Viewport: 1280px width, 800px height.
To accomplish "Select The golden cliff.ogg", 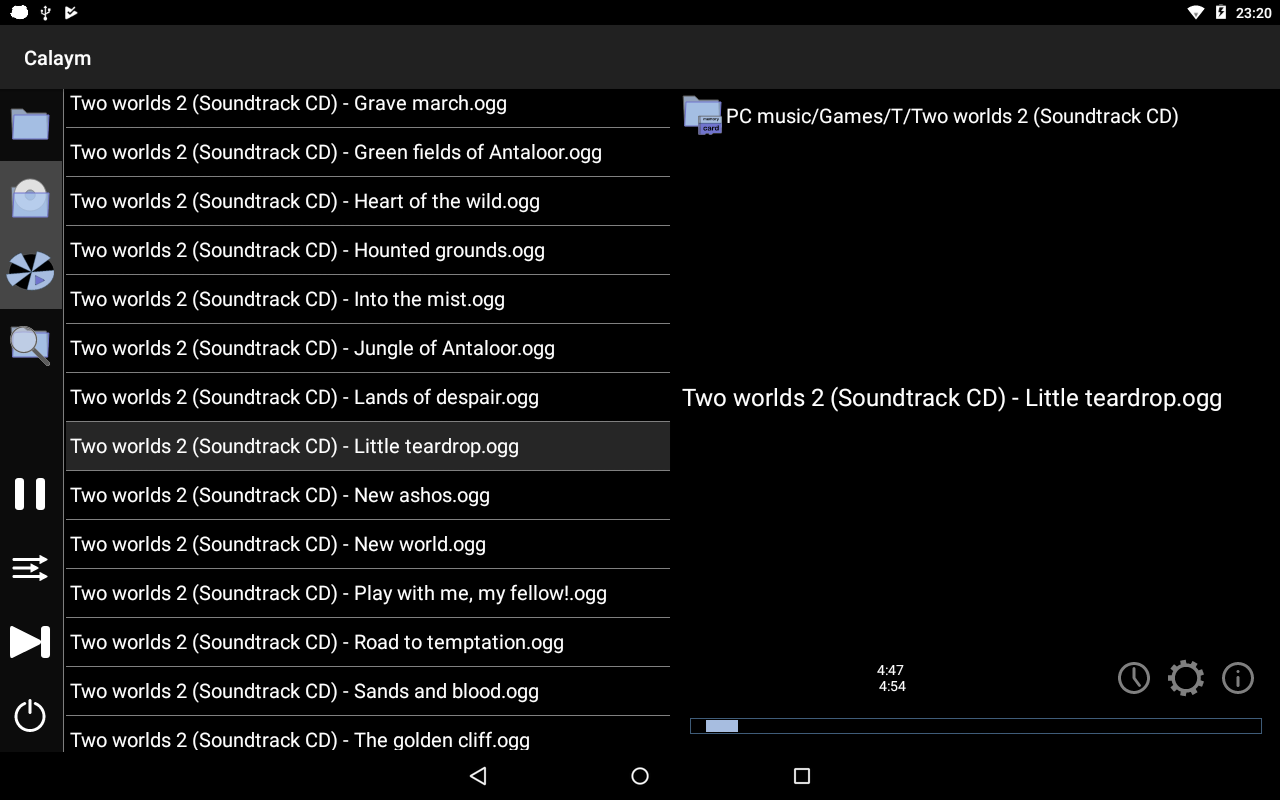I will pyautogui.click(x=368, y=735).
